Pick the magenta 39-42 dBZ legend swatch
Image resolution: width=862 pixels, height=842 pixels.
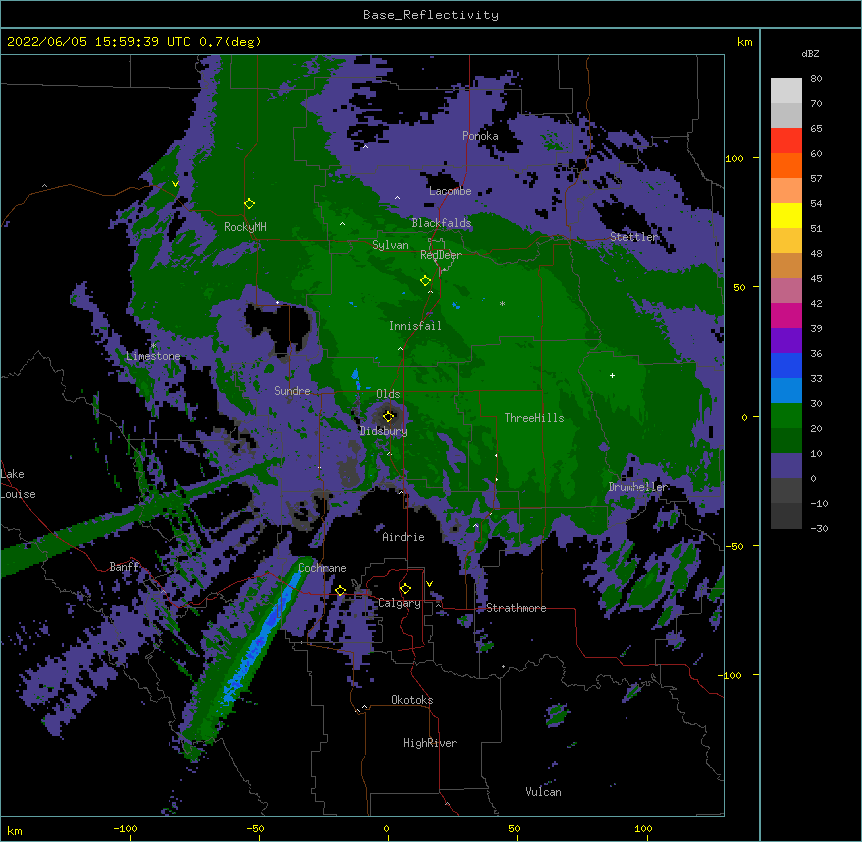tap(786, 315)
